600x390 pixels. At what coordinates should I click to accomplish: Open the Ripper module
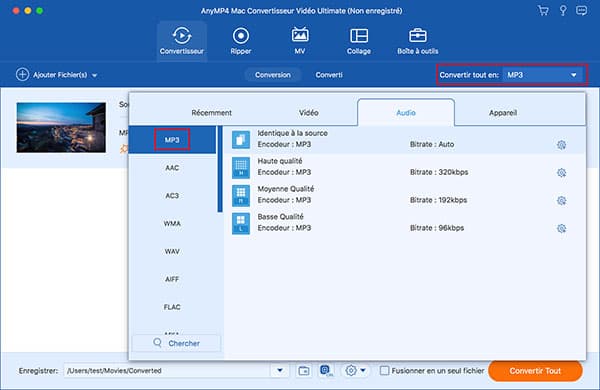click(x=241, y=41)
